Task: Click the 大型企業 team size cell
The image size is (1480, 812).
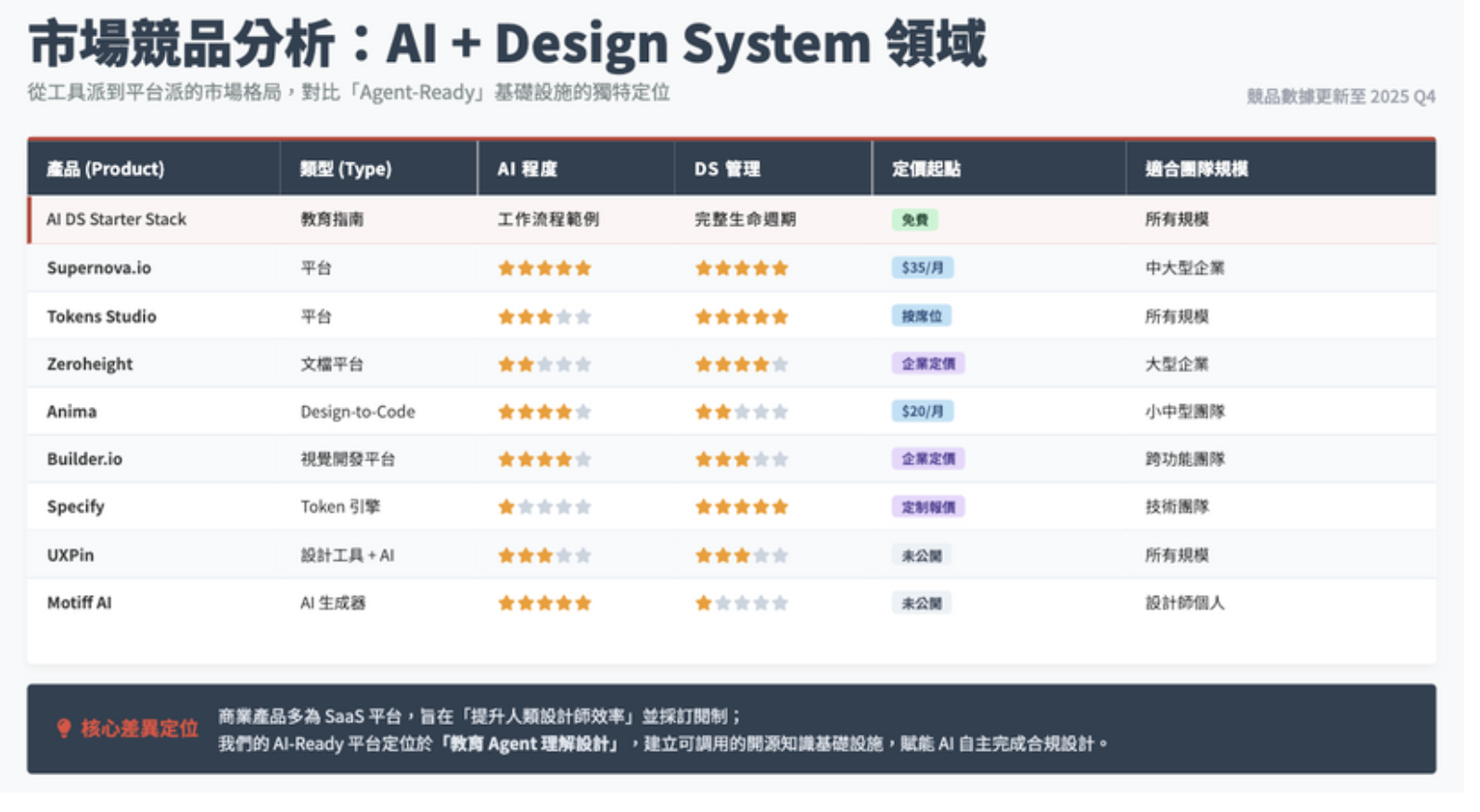Action: point(1177,364)
